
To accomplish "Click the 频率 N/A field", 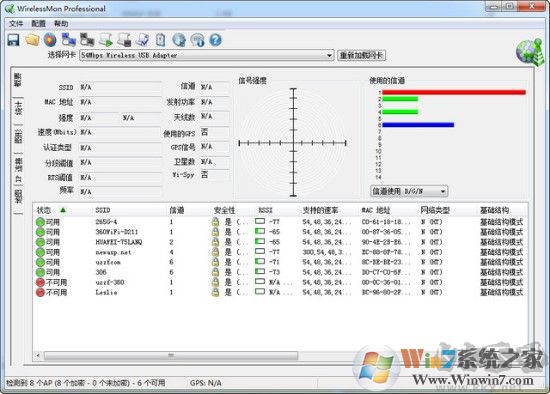I will (x=120, y=192).
